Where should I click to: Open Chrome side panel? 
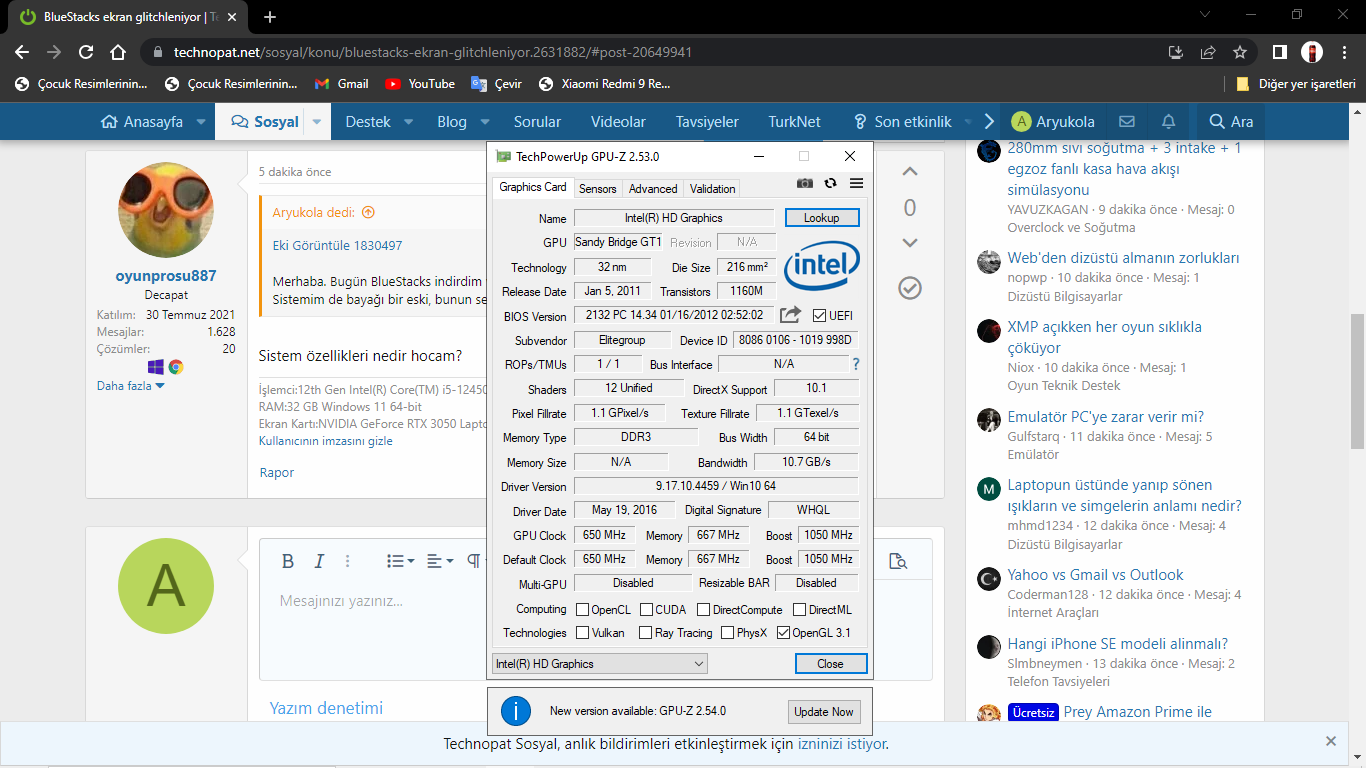click(1279, 52)
